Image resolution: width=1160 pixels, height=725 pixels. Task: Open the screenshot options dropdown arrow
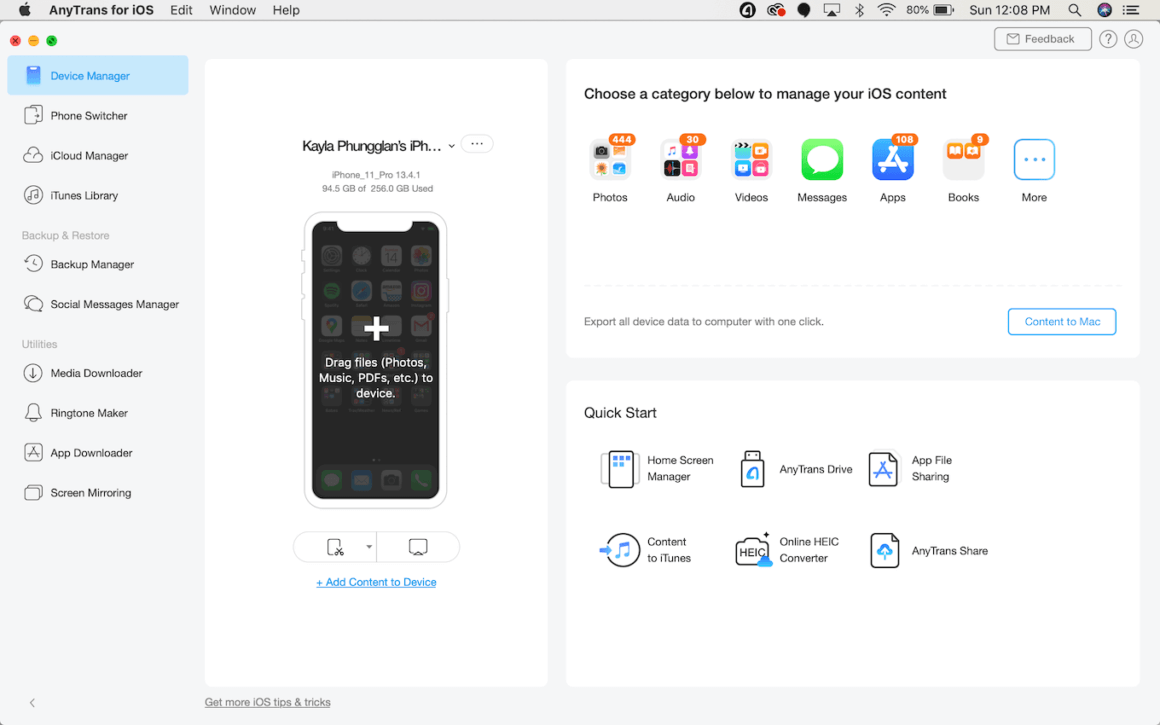coord(368,547)
